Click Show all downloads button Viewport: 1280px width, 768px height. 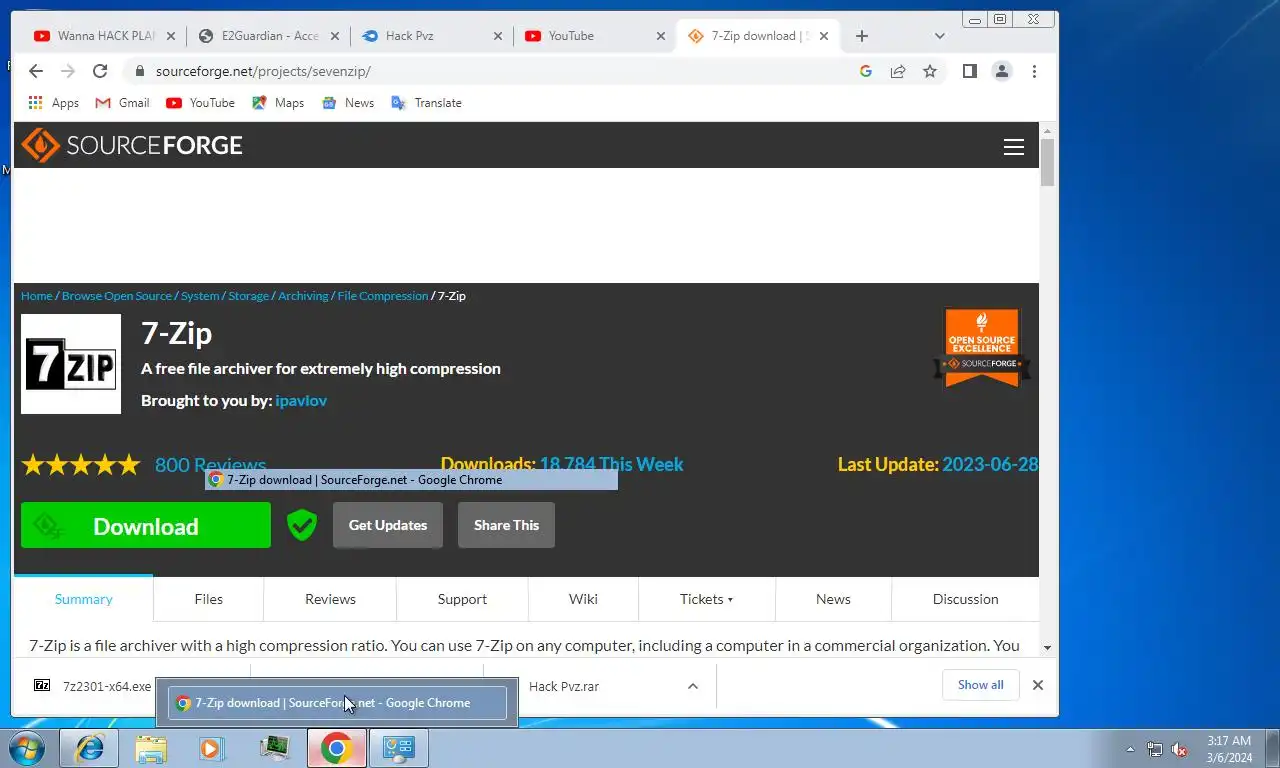pyautogui.click(x=980, y=685)
